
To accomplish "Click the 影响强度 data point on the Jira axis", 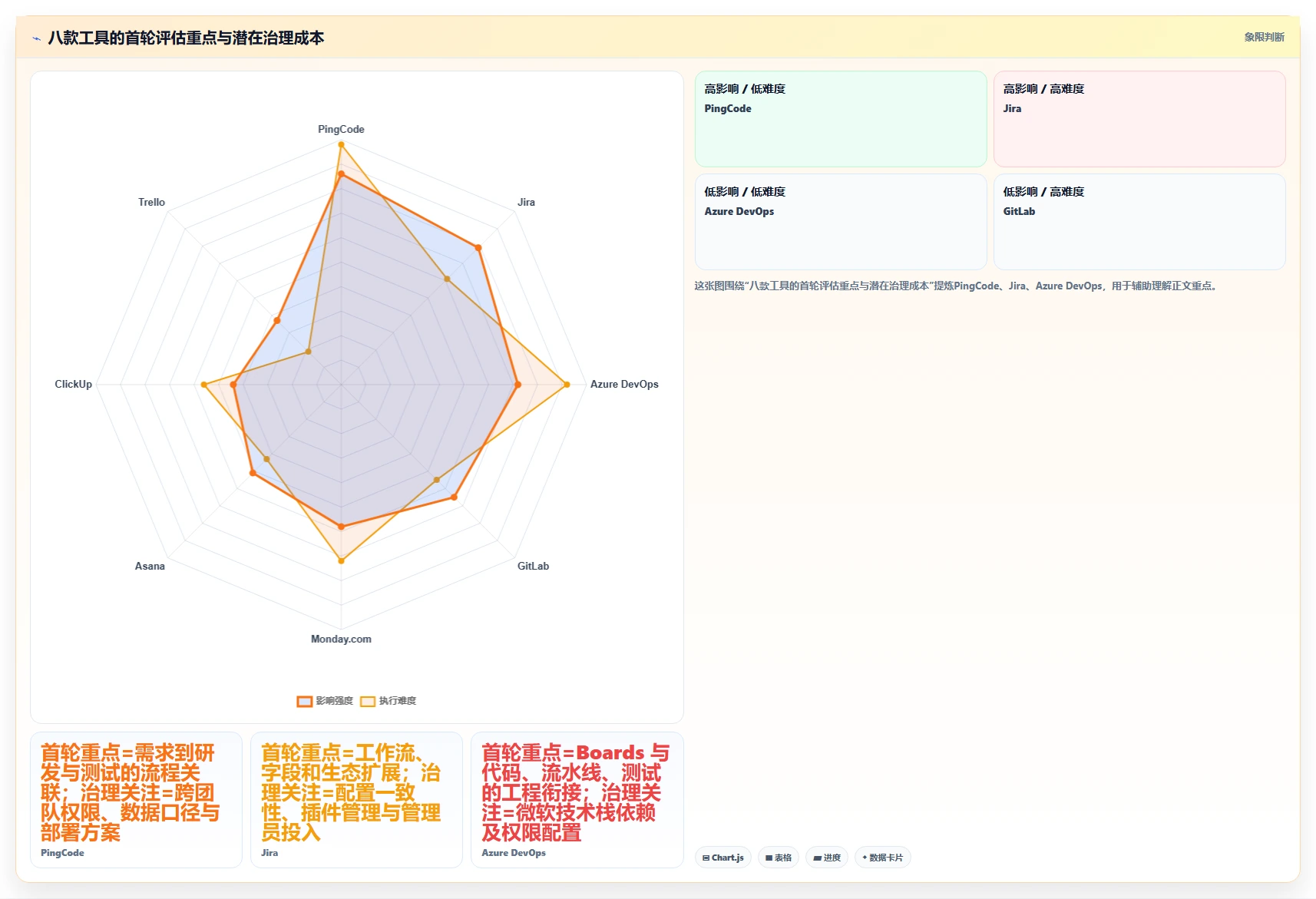I will pyautogui.click(x=478, y=248).
